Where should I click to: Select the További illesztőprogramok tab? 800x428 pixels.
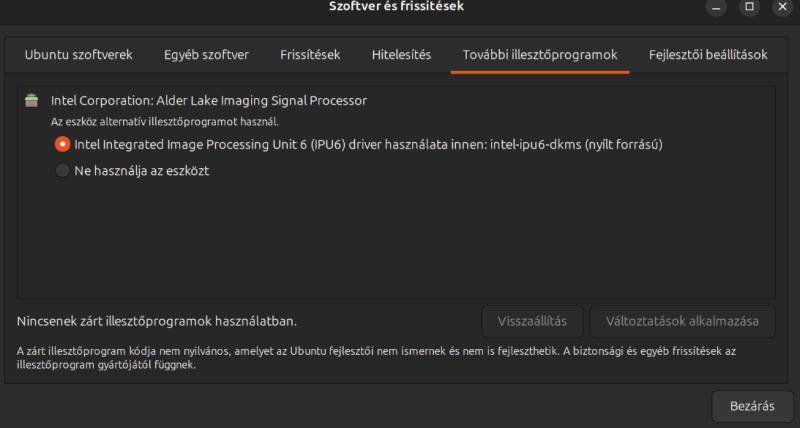pos(540,55)
